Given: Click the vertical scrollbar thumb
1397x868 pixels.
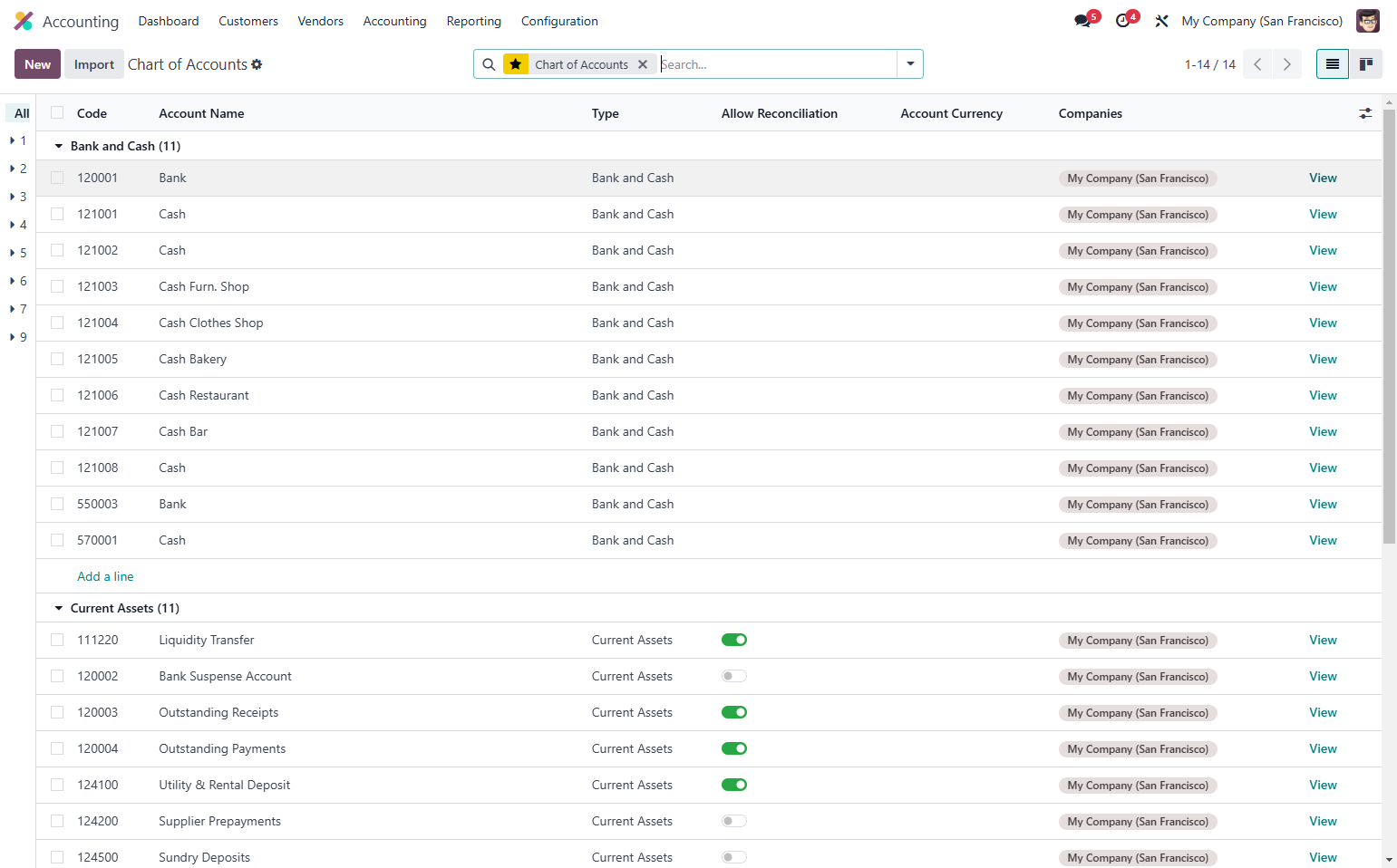Looking at the screenshot, I should pyautogui.click(x=1389, y=326).
